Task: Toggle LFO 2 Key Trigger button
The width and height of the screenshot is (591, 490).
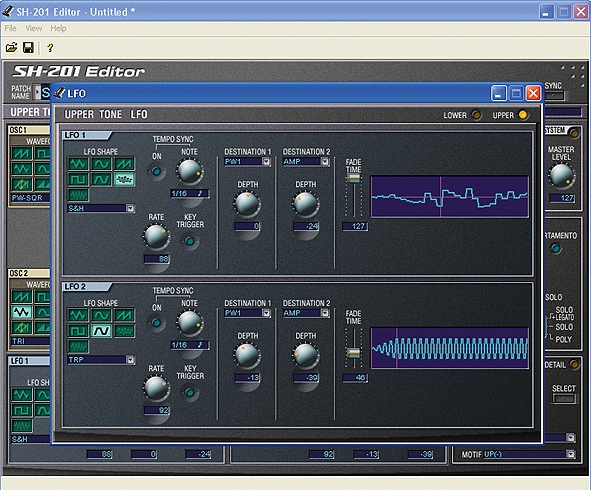Action: click(190, 392)
